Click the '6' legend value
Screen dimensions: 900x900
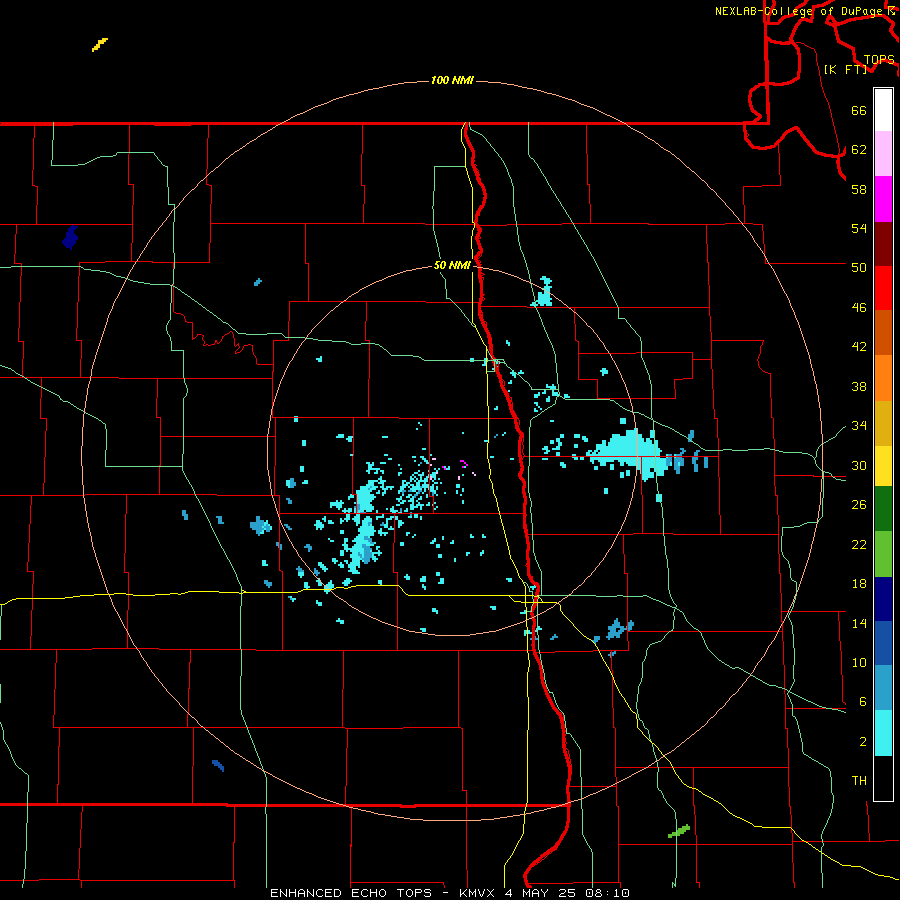pyautogui.click(x=862, y=702)
